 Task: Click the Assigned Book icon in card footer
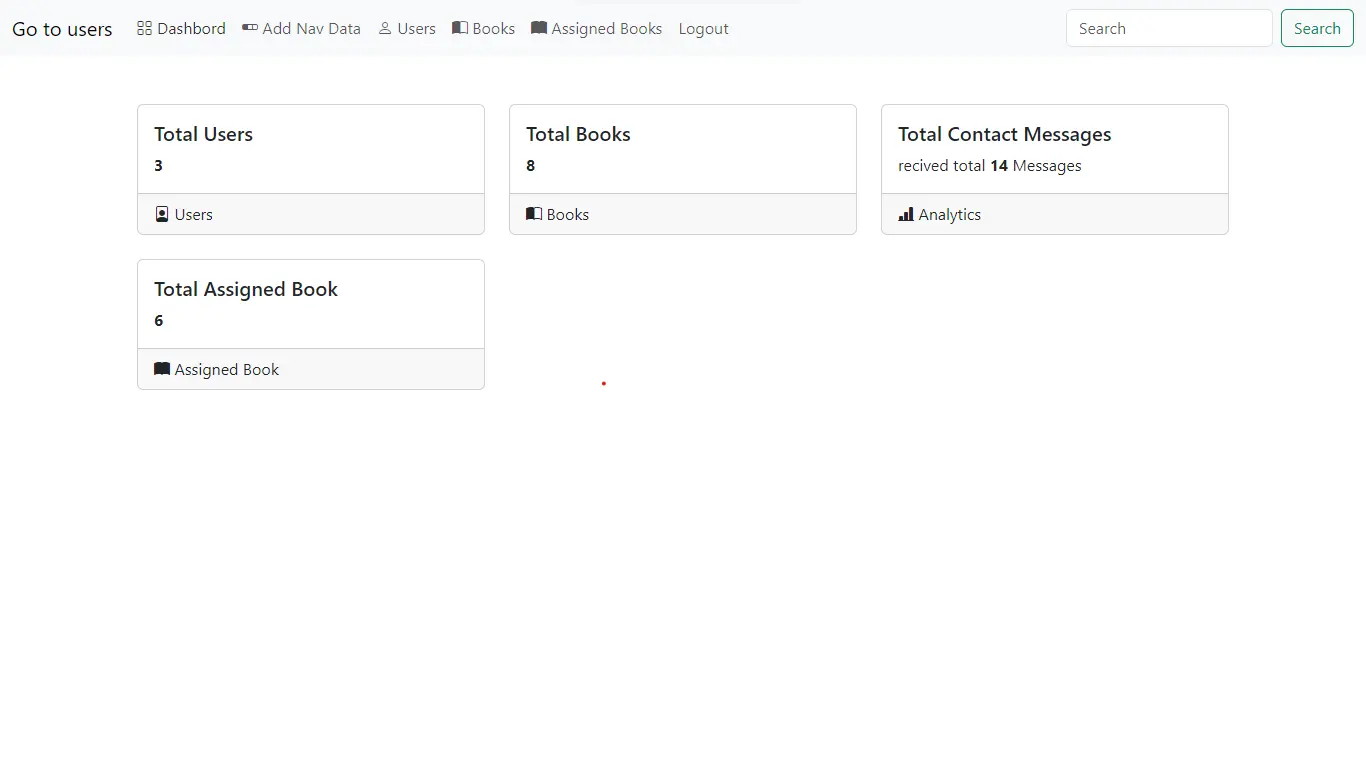pyautogui.click(x=162, y=369)
